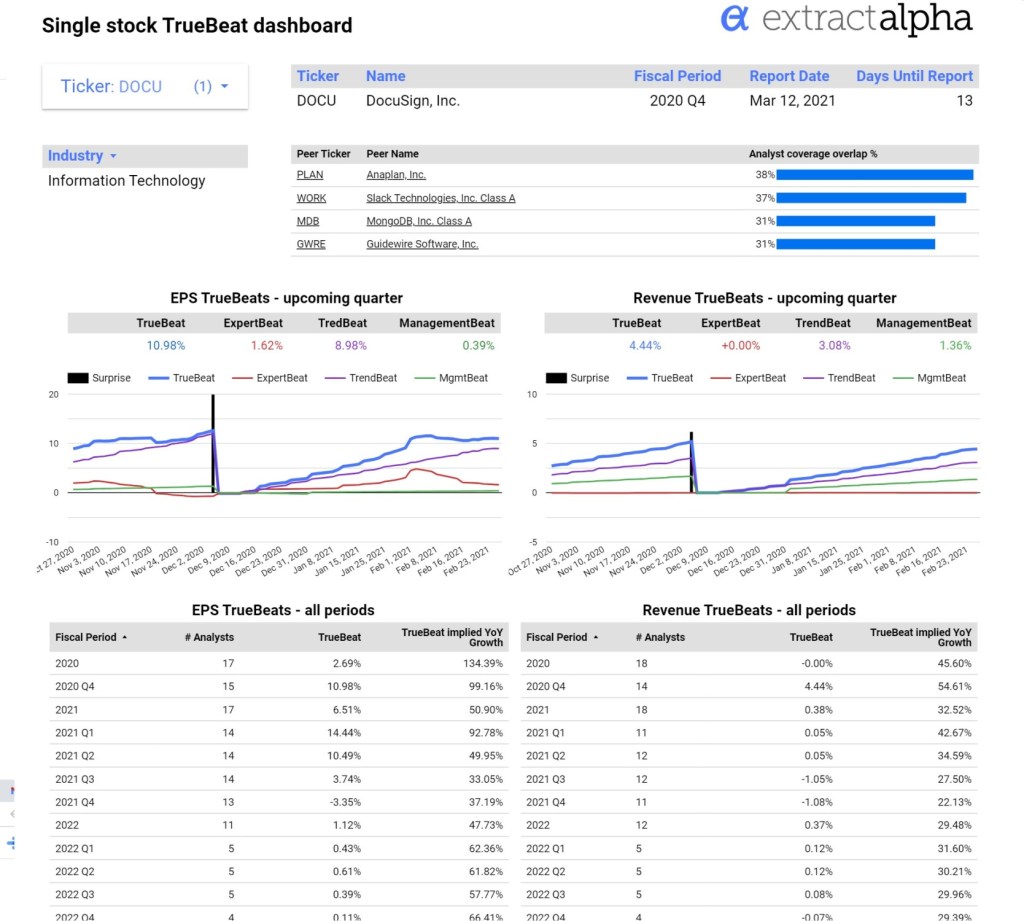Image resolution: width=1024 pixels, height=921 pixels.
Task: Select the 'Information Technology' industry value
Action: tap(127, 181)
